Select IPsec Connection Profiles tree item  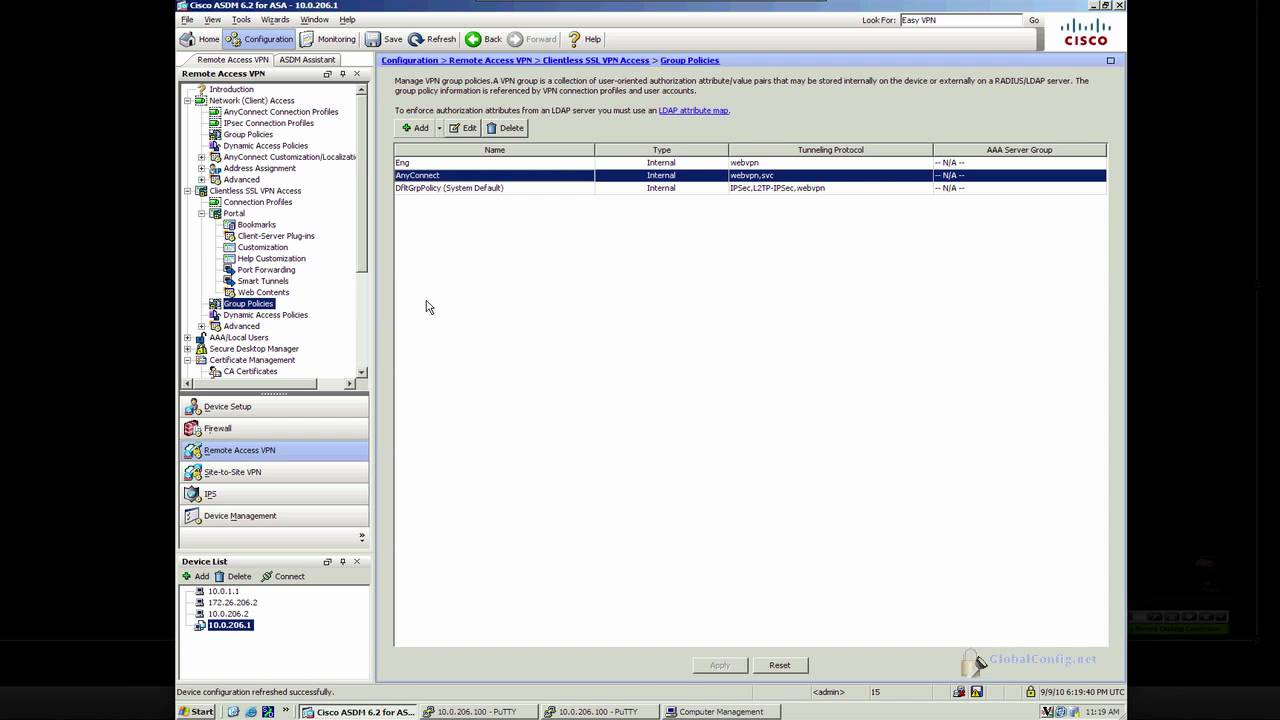pyautogui.click(x=268, y=123)
